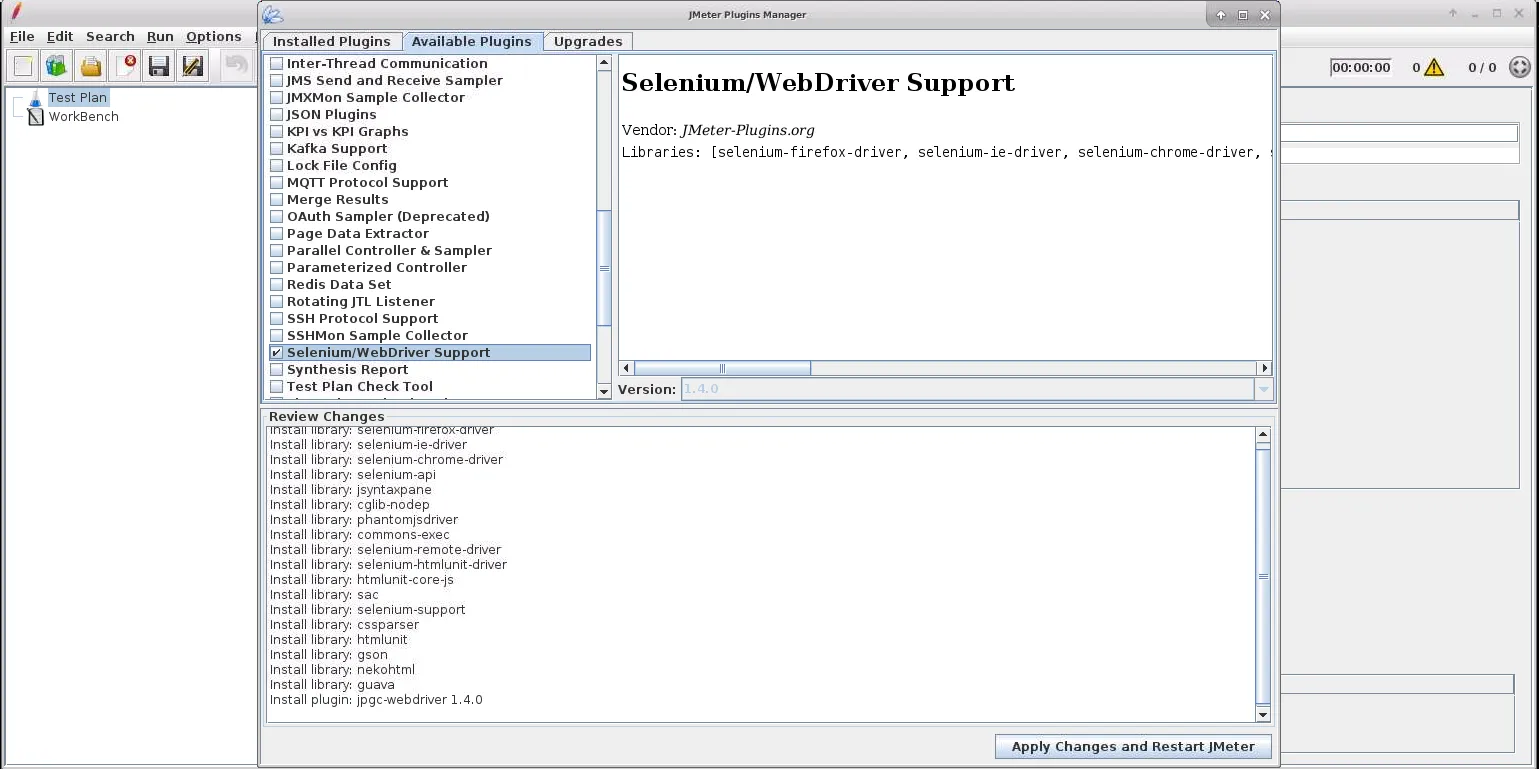Open the Version dropdown showing 1.4.0
Image resolution: width=1539 pixels, height=769 pixels.
point(1263,389)
